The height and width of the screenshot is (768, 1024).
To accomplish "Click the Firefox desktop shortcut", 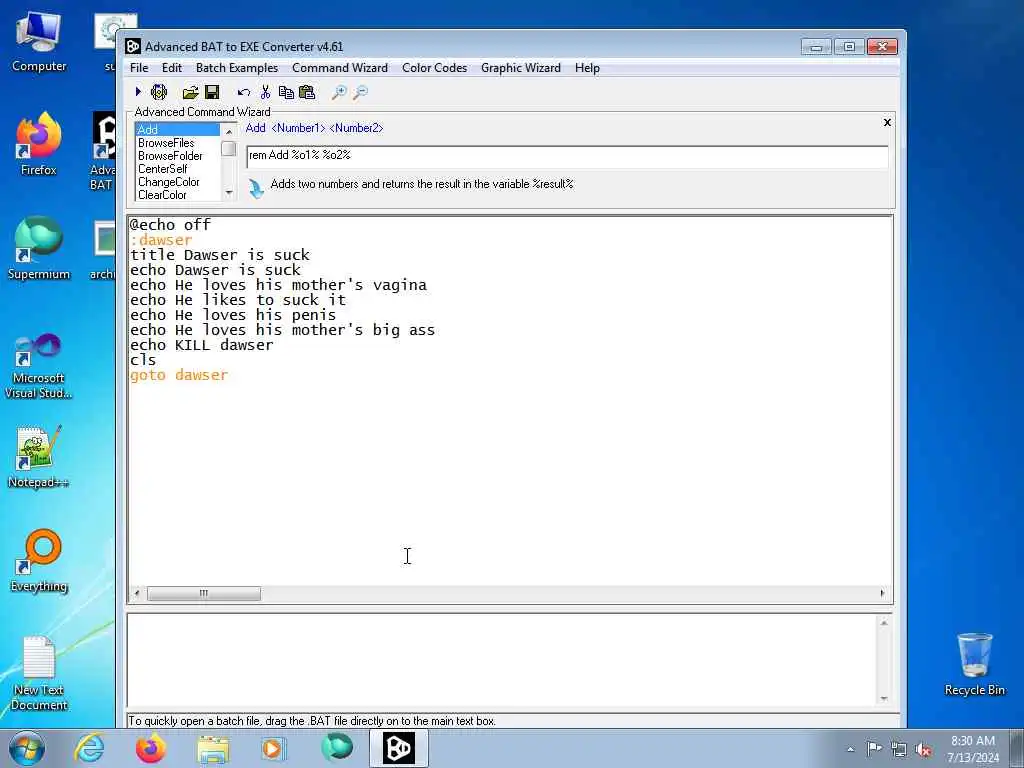I will coord(39,144).
